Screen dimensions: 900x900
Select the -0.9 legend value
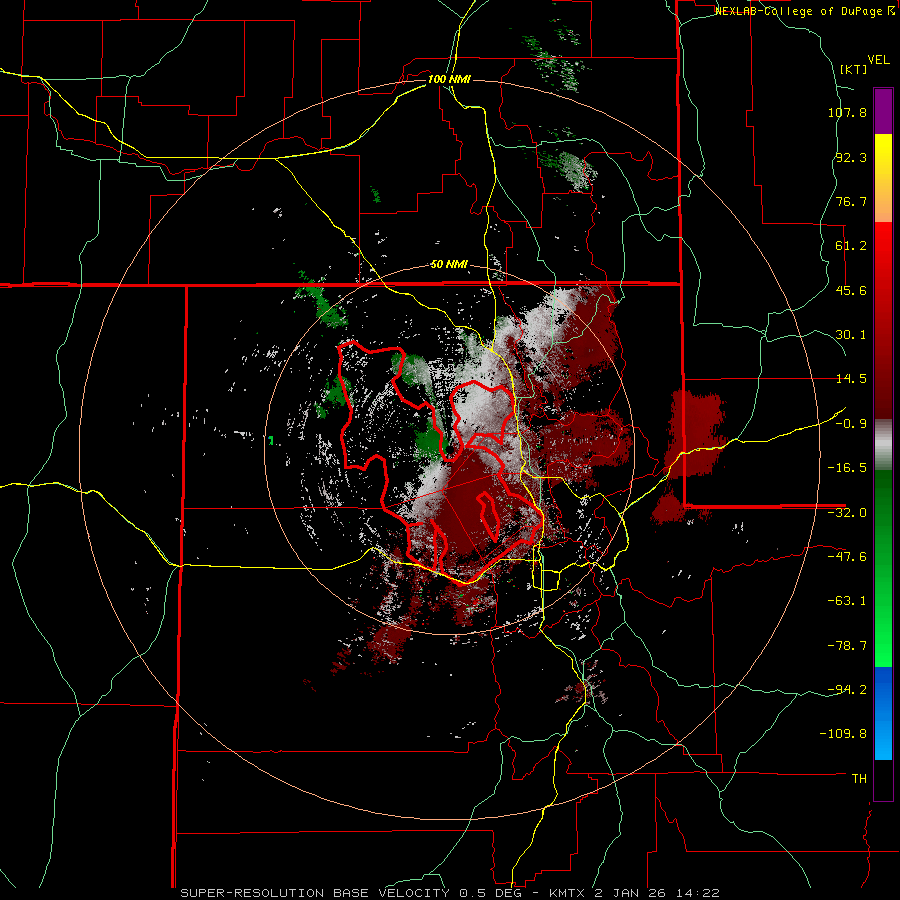click(851, 424)
